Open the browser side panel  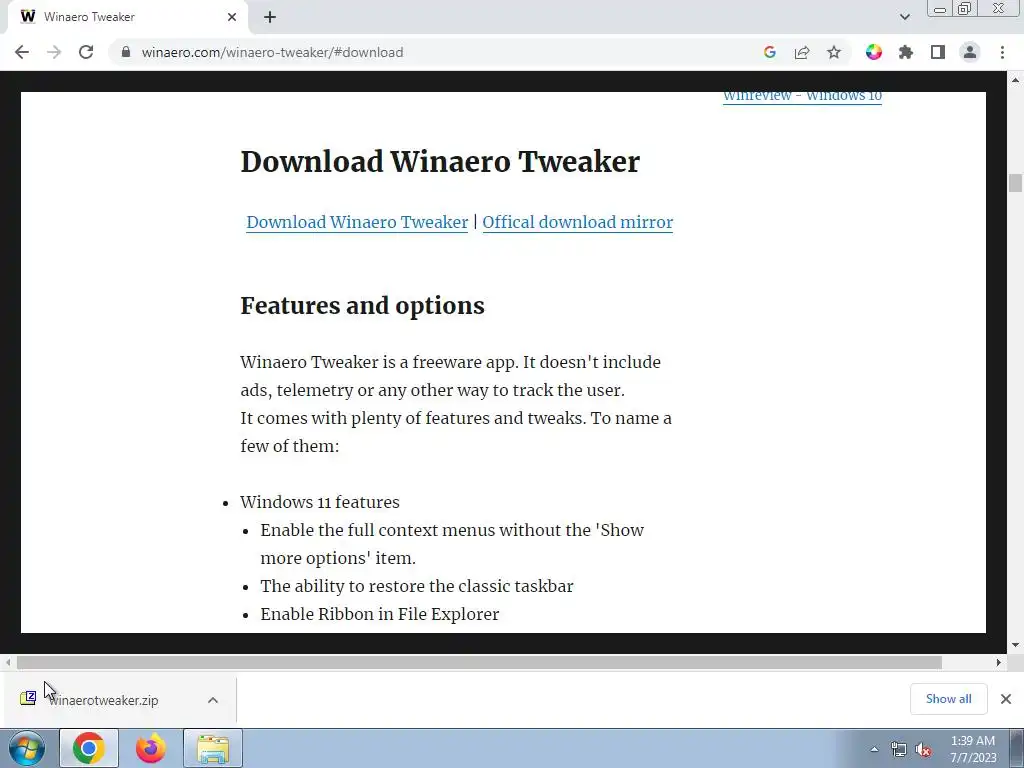[938, 52]
